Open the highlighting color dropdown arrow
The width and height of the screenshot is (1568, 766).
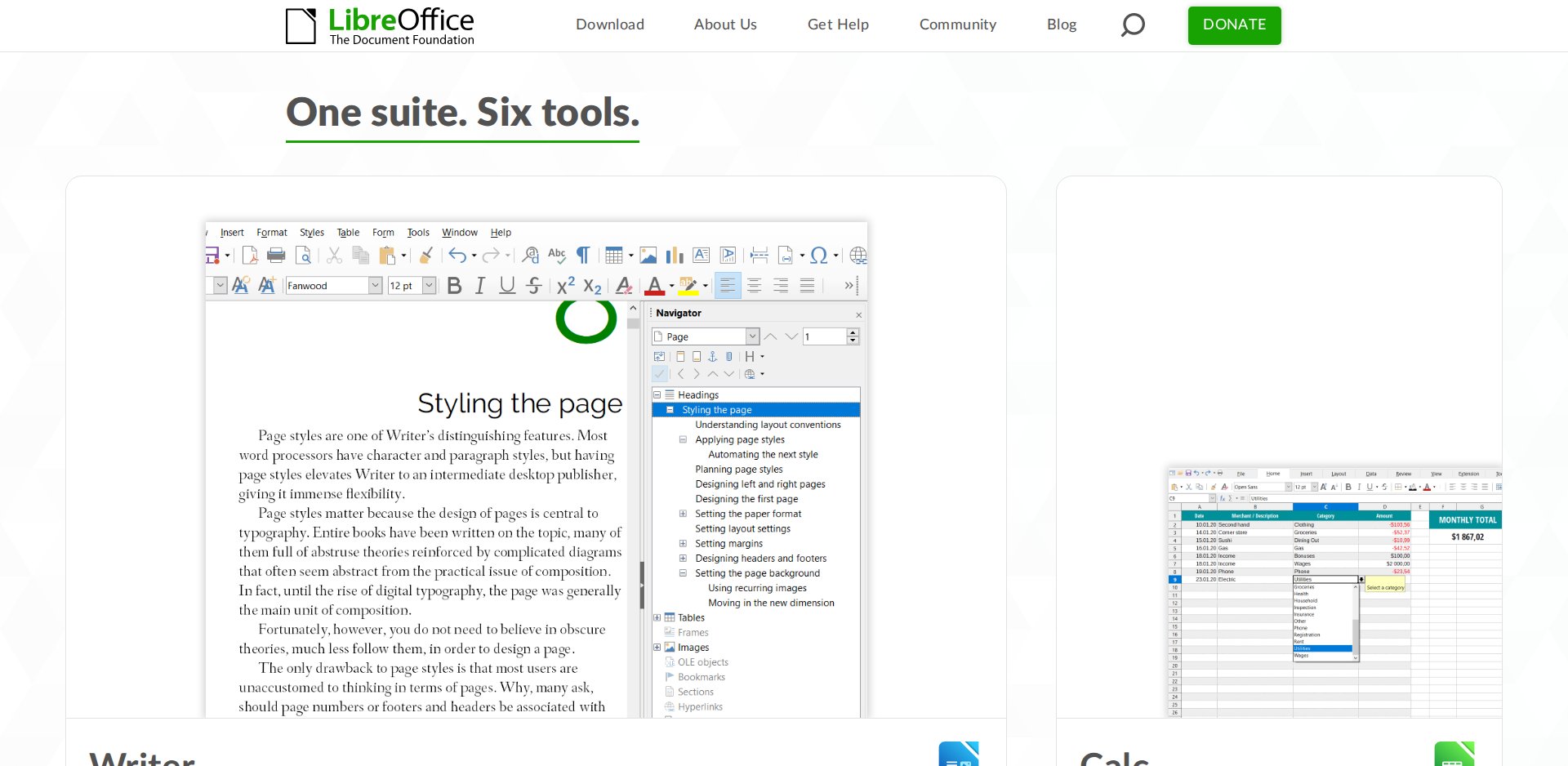[705, 286]
